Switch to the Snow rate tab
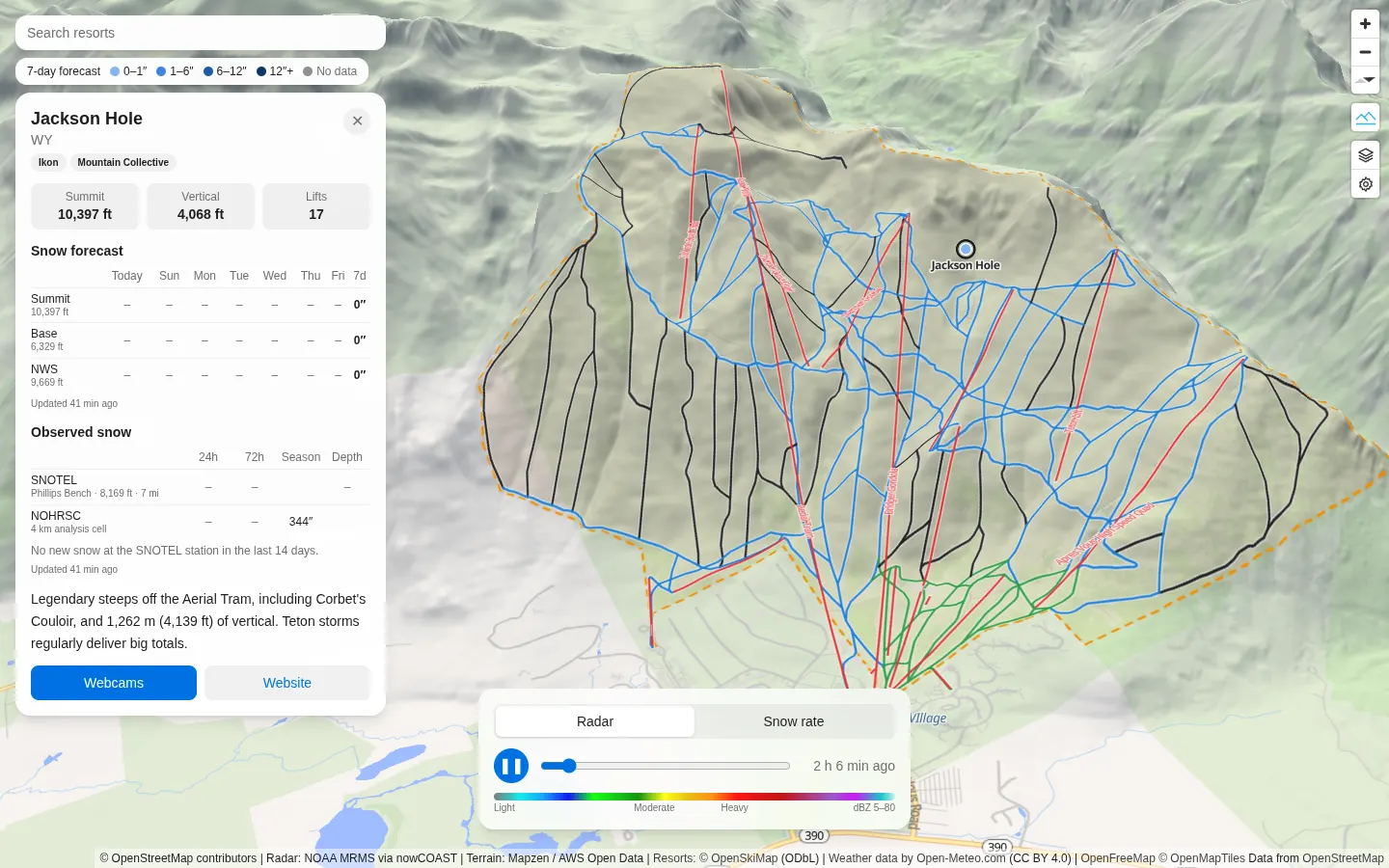Screen dimensions: 1389x868 tap(794, 721)
